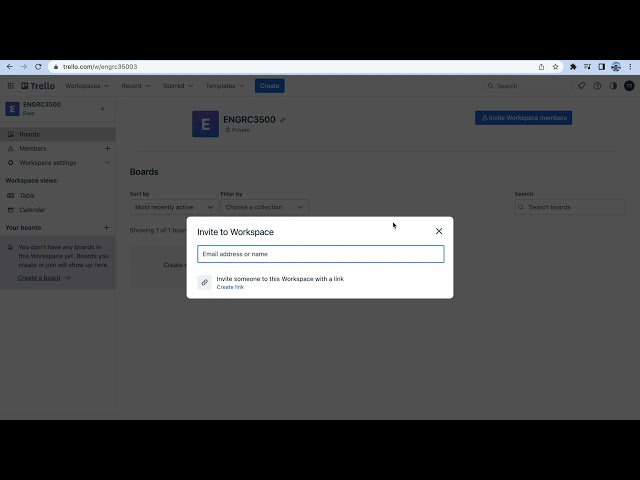Select Boards in the sidebar
Viewport: 640px width, 480px height.
(58, 134)
